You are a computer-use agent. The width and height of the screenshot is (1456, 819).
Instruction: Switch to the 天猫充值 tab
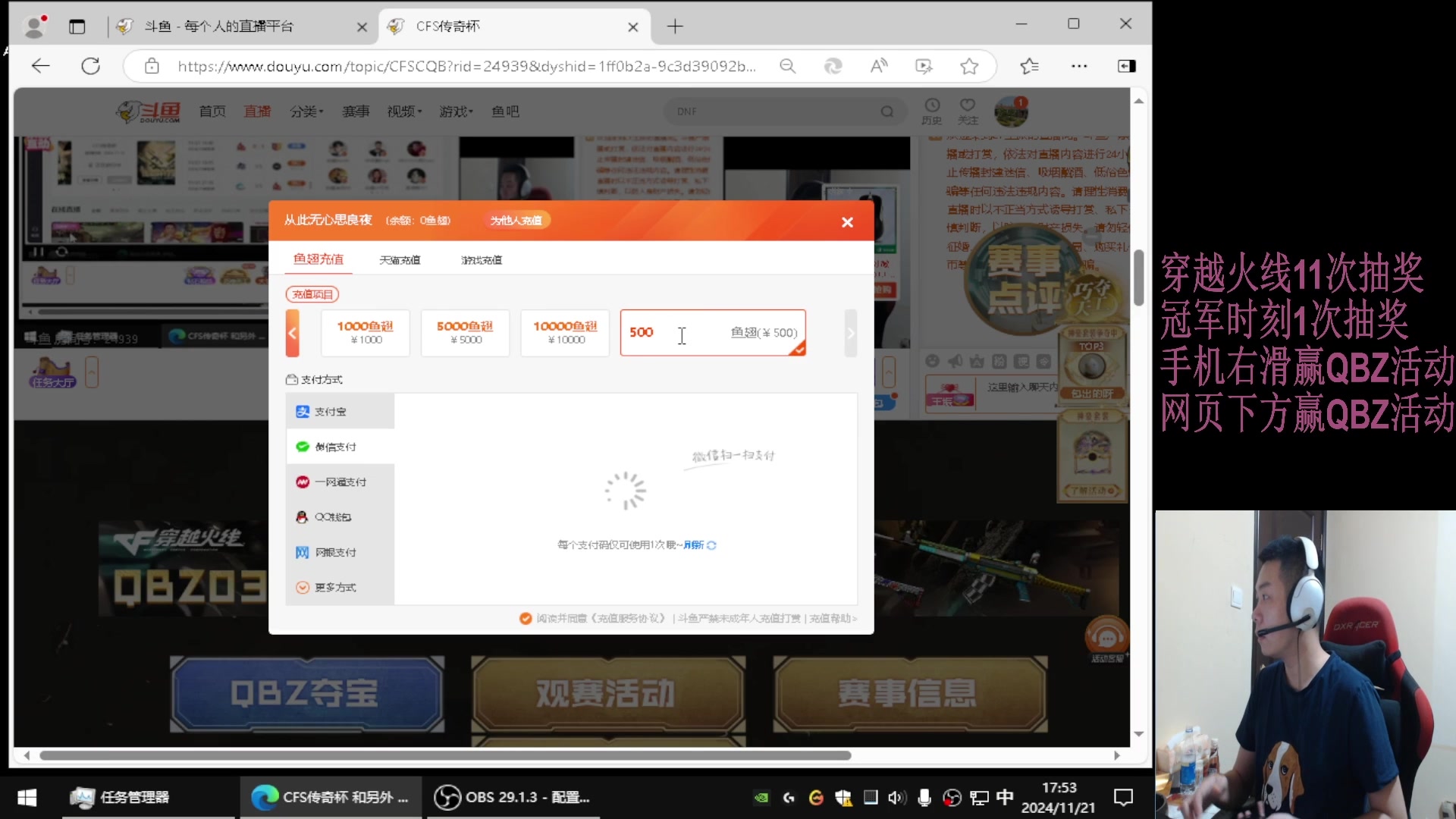click(x=400, y=260)
